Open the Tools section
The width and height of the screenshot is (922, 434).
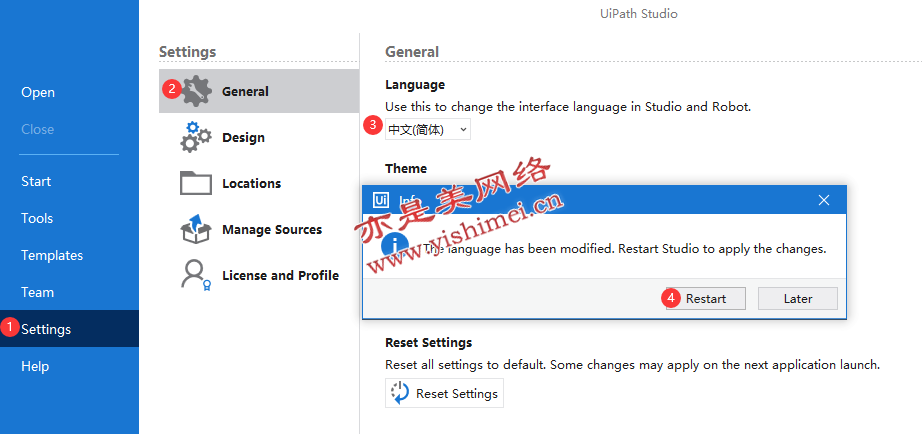pos(37,218)
